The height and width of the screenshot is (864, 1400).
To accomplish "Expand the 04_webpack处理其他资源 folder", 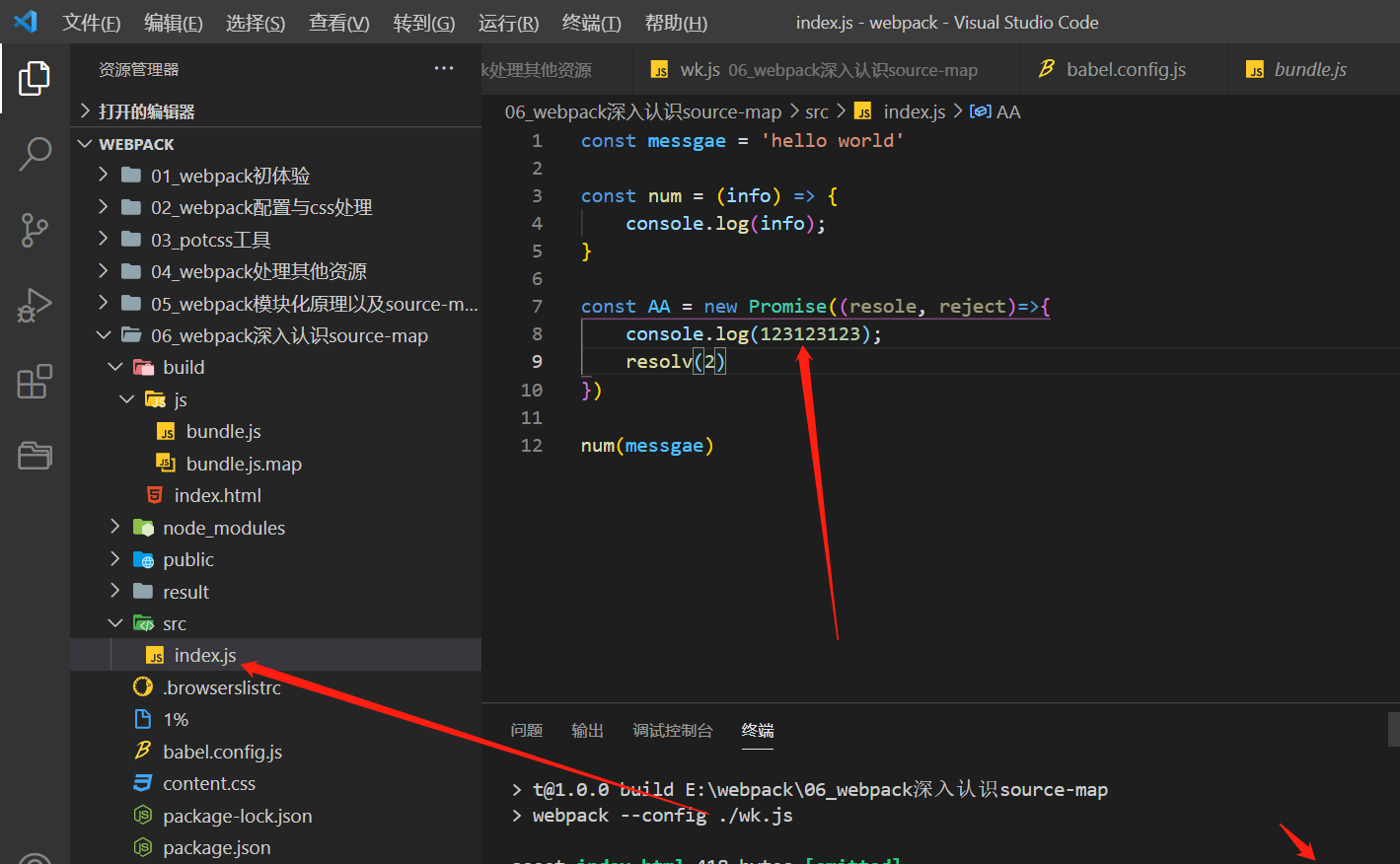I will point(104,270).
